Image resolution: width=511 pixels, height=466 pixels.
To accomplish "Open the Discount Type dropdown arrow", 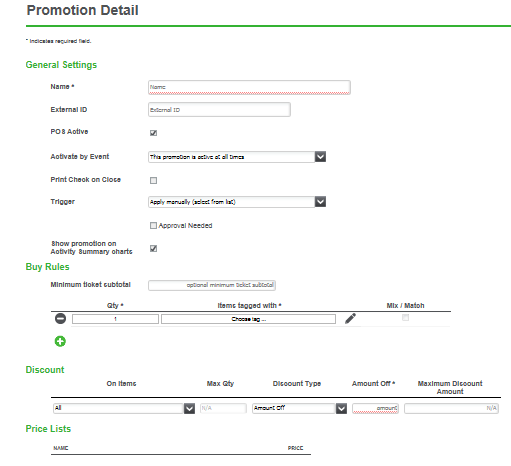I will [x=341, y=408].
